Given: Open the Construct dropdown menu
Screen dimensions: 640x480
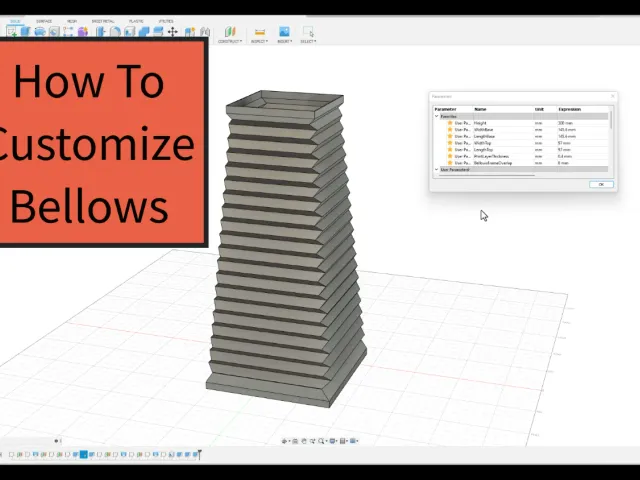Looking at the screenshot, I should [x=230, y=41].
